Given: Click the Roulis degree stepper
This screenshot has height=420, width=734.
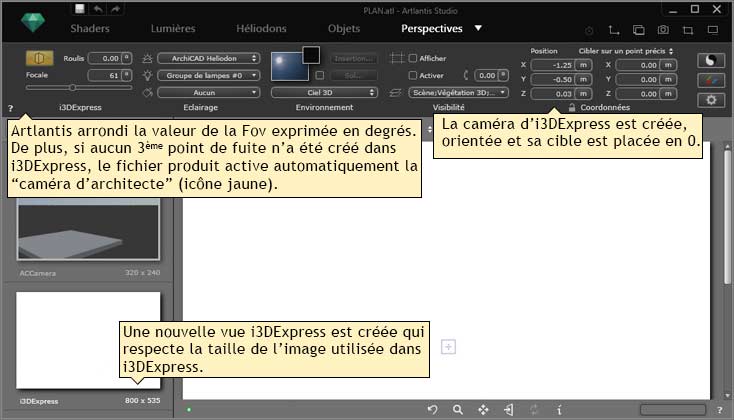Looking at the screenshot, I should point(126,58).
